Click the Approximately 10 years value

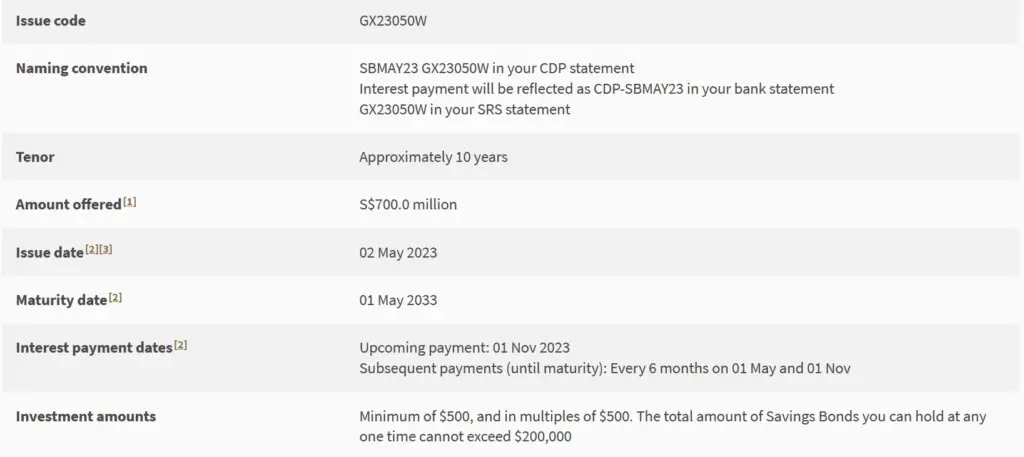[x=433, y=157]
